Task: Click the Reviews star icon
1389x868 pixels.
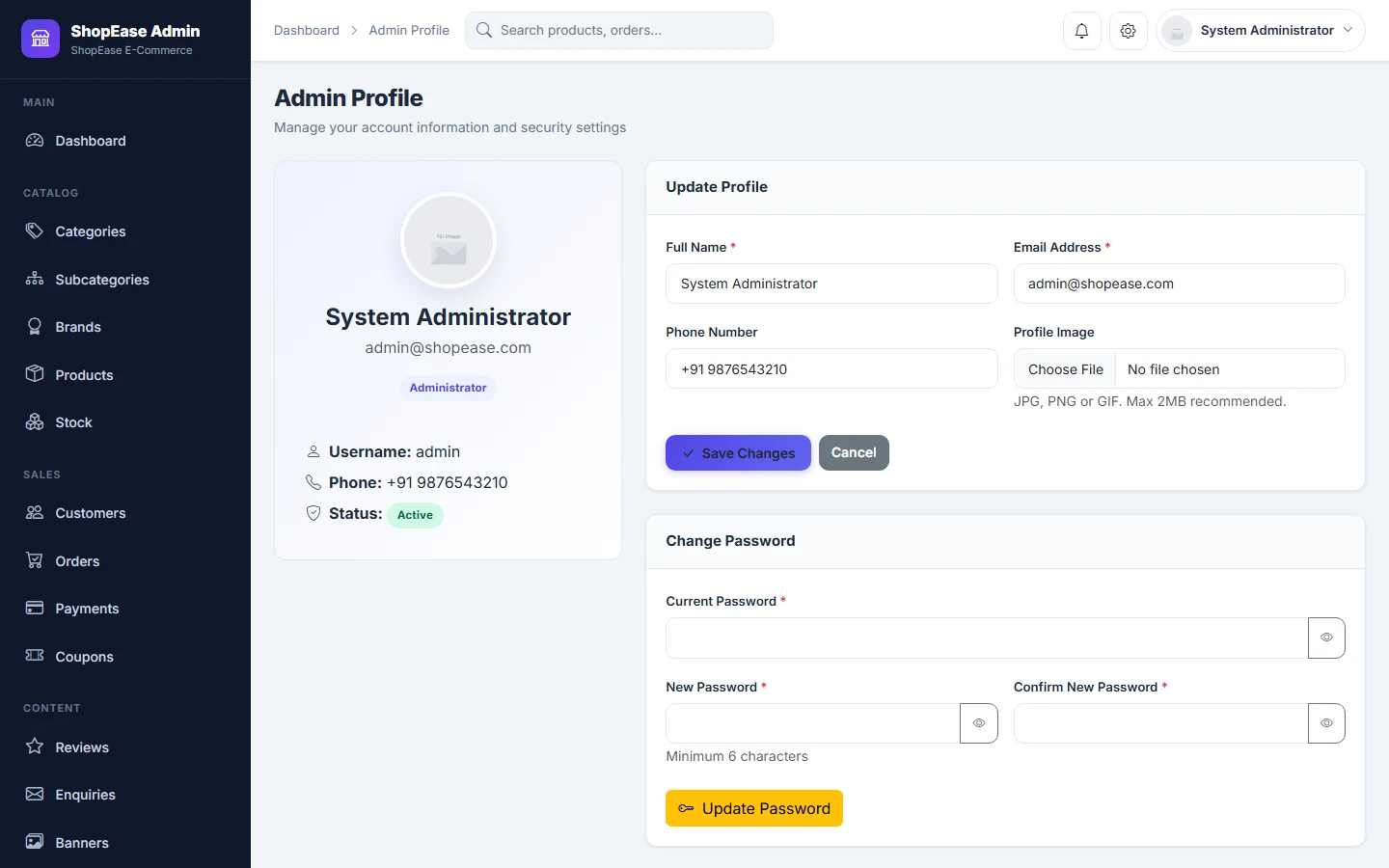Action: [35, 746]
